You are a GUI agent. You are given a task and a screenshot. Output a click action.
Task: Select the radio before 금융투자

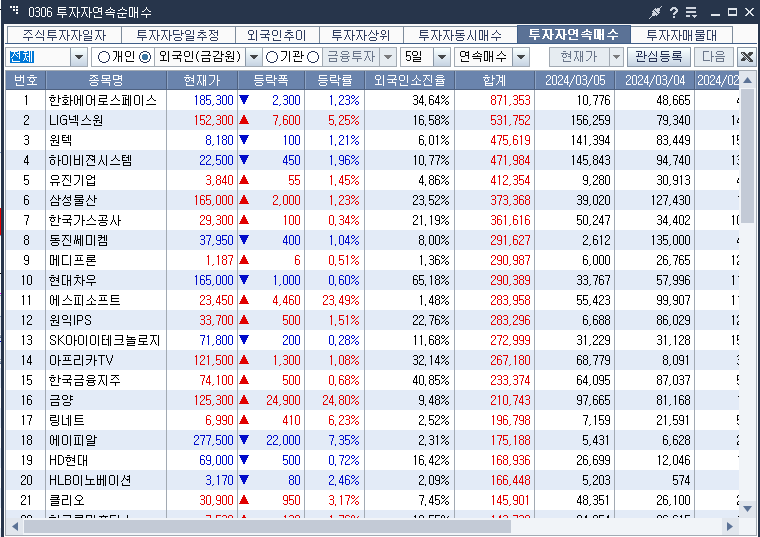tap(313, 57)
